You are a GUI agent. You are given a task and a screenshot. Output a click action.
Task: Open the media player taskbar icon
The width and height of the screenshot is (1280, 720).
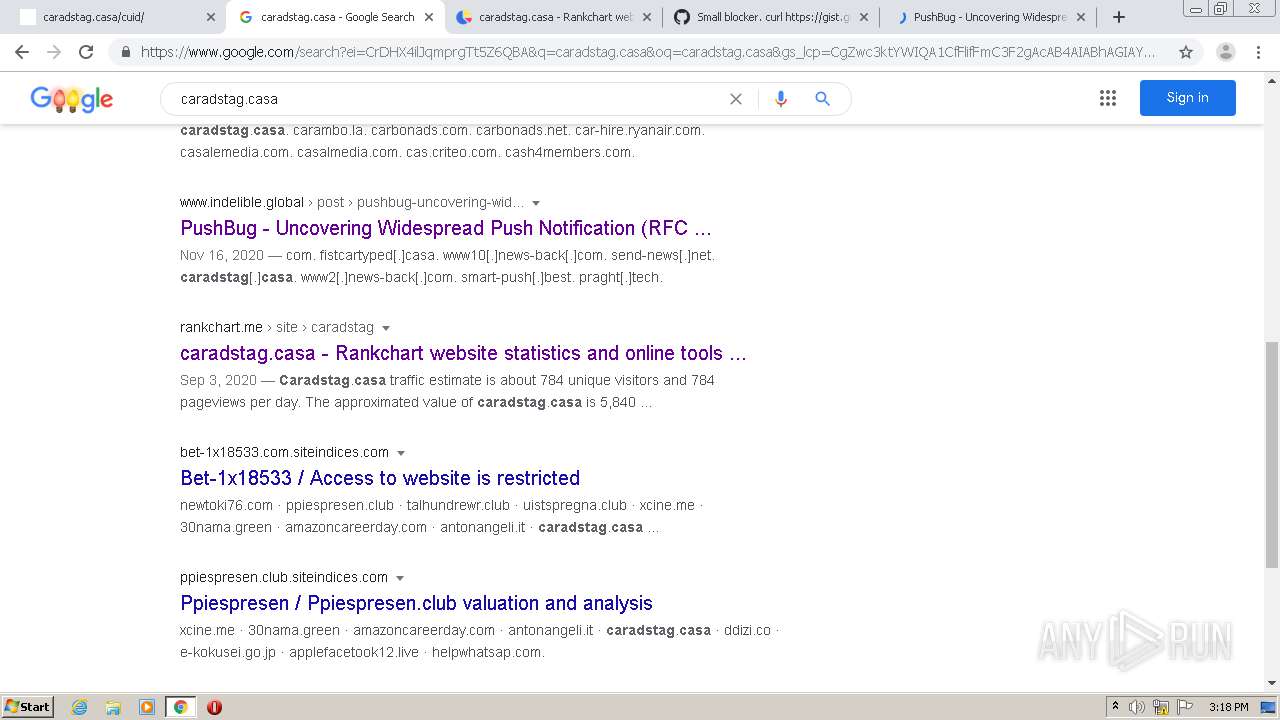147,707
